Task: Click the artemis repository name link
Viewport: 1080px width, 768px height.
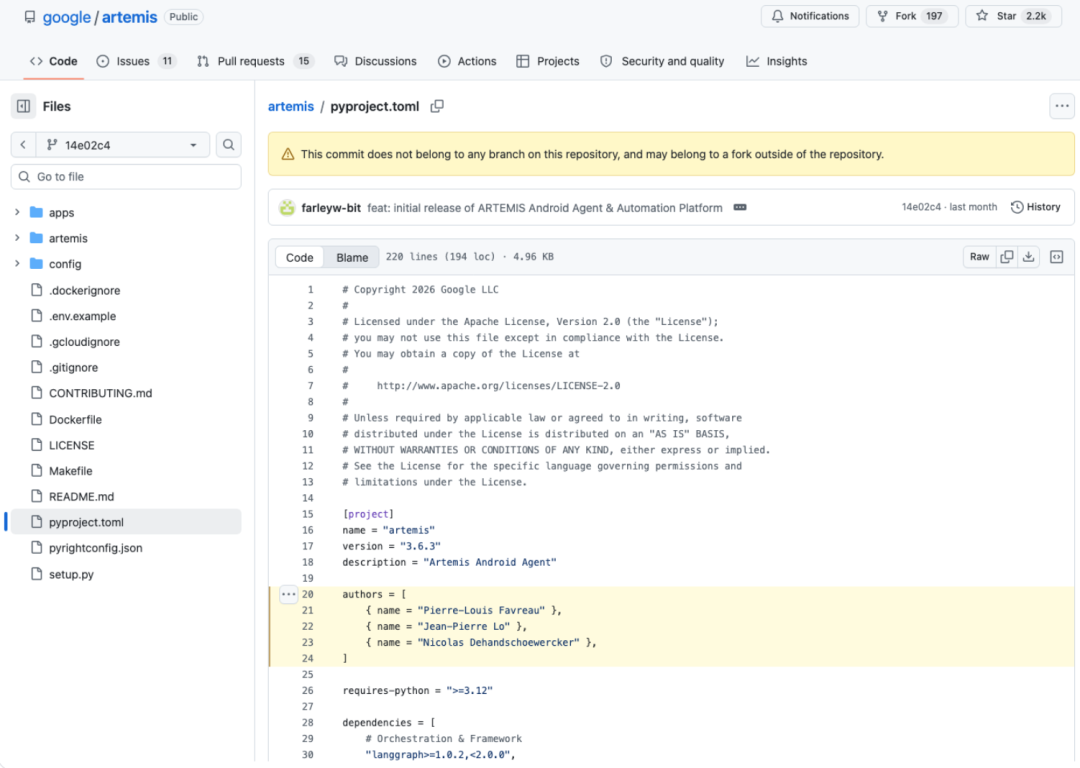Action: click(129, 17)
